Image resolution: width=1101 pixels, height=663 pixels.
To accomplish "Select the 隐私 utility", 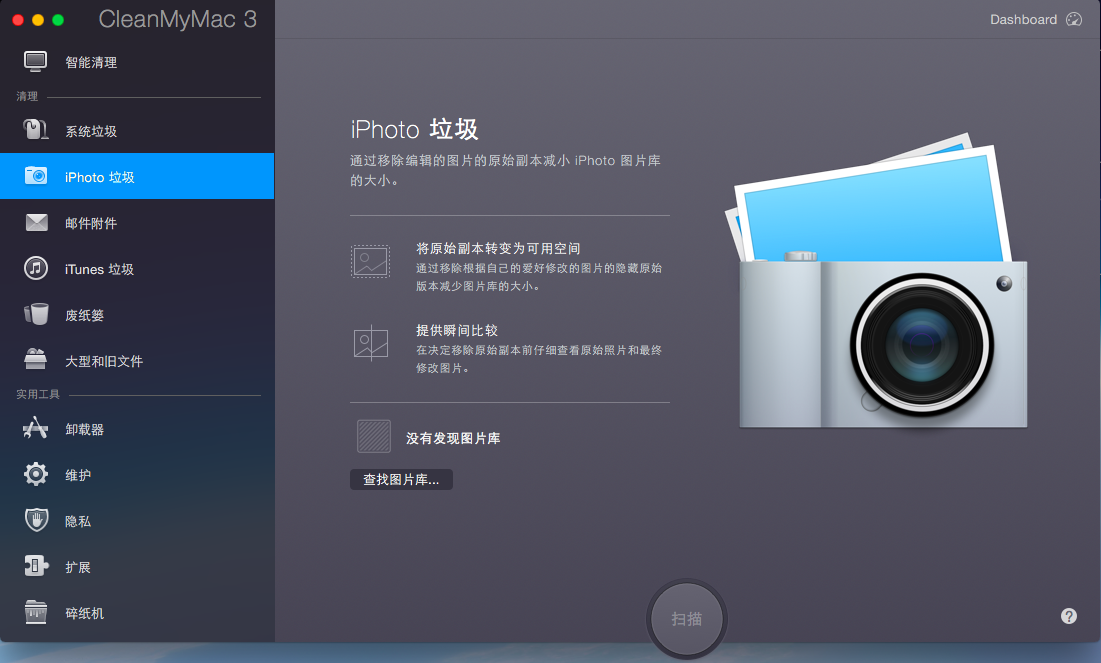I will (137, 521).
